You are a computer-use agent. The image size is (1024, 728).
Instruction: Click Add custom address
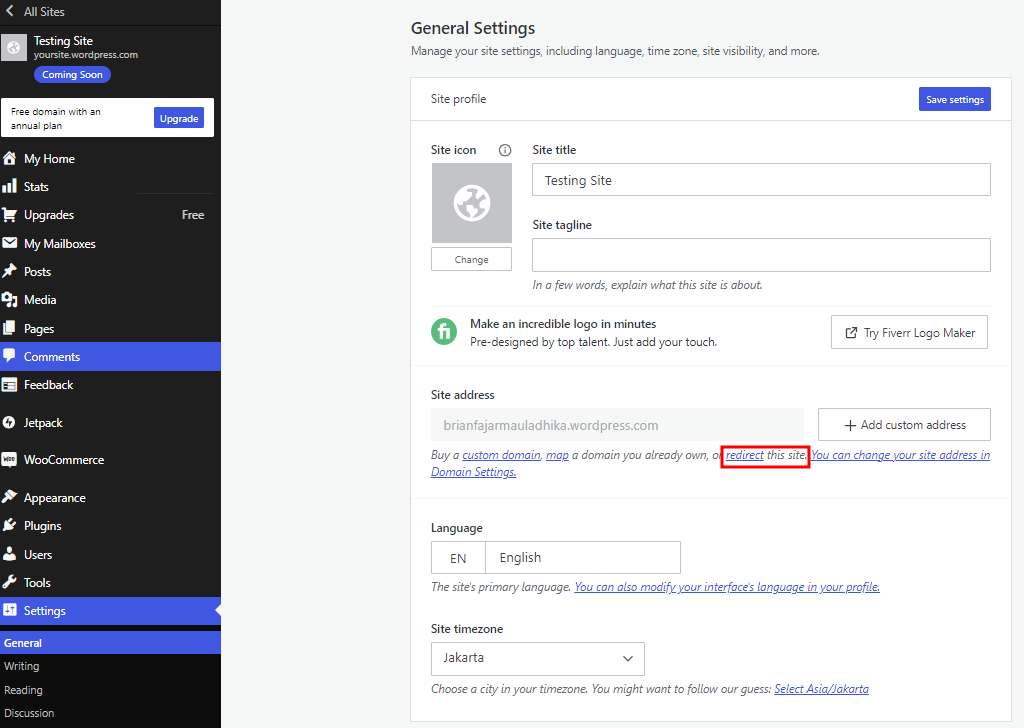click(903, 424)
